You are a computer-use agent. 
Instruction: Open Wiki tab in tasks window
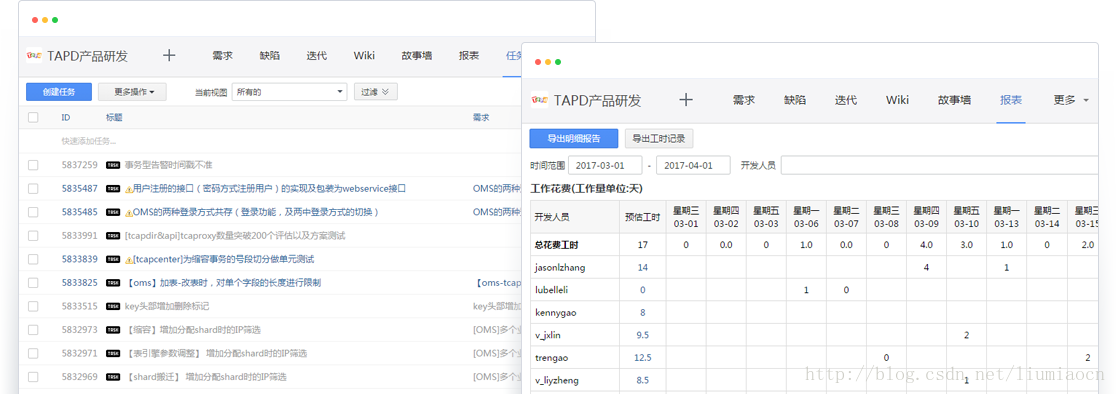pyautogui.click(x=364, y=55)
